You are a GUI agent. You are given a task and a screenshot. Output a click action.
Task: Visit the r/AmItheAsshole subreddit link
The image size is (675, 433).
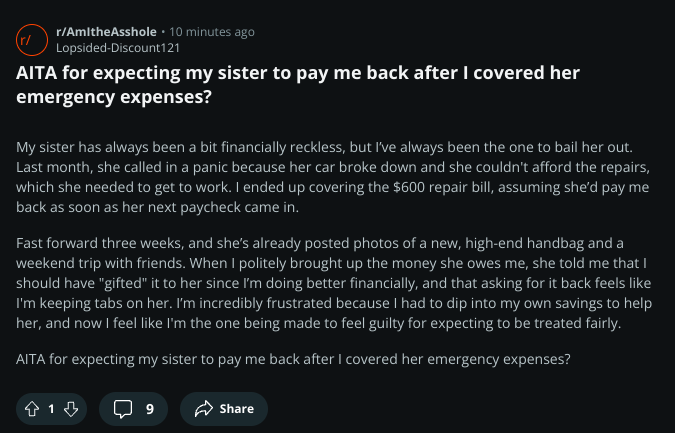point(106,32)
